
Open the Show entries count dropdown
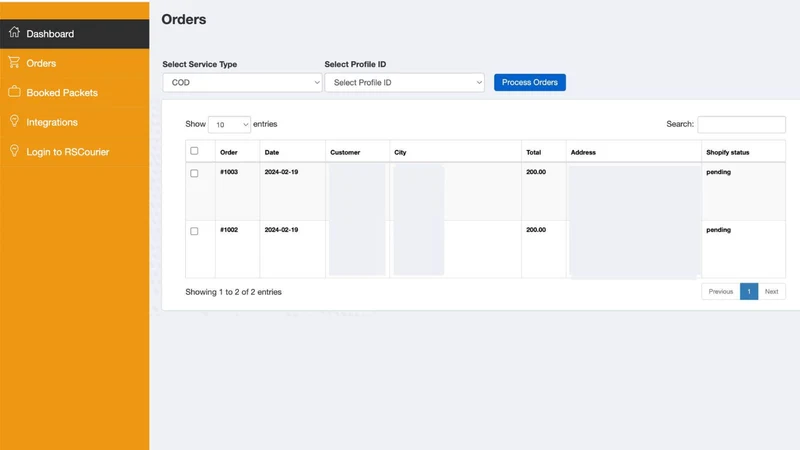click(229, 124)
